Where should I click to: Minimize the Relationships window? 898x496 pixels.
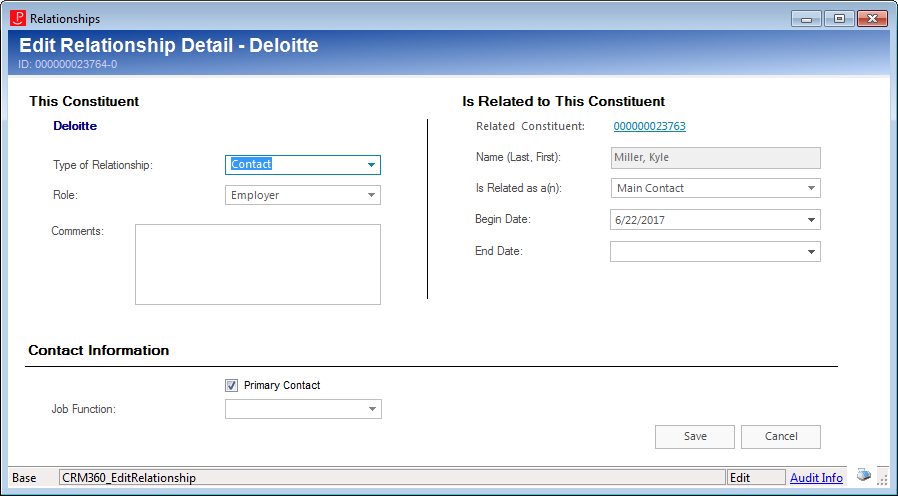[x=806, y=19]
